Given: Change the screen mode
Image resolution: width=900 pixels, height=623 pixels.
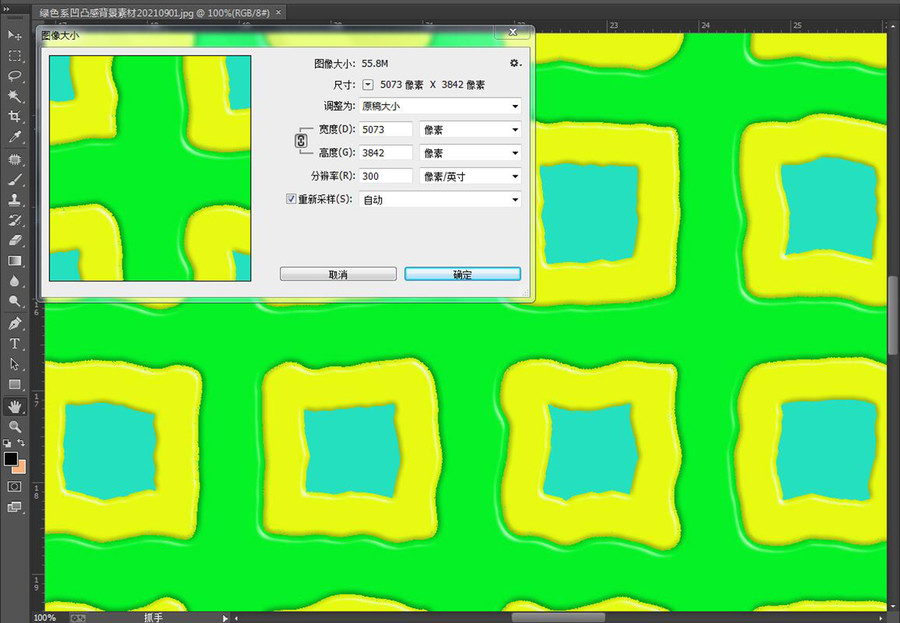Looking at the screenshot, I should [14, 507].
